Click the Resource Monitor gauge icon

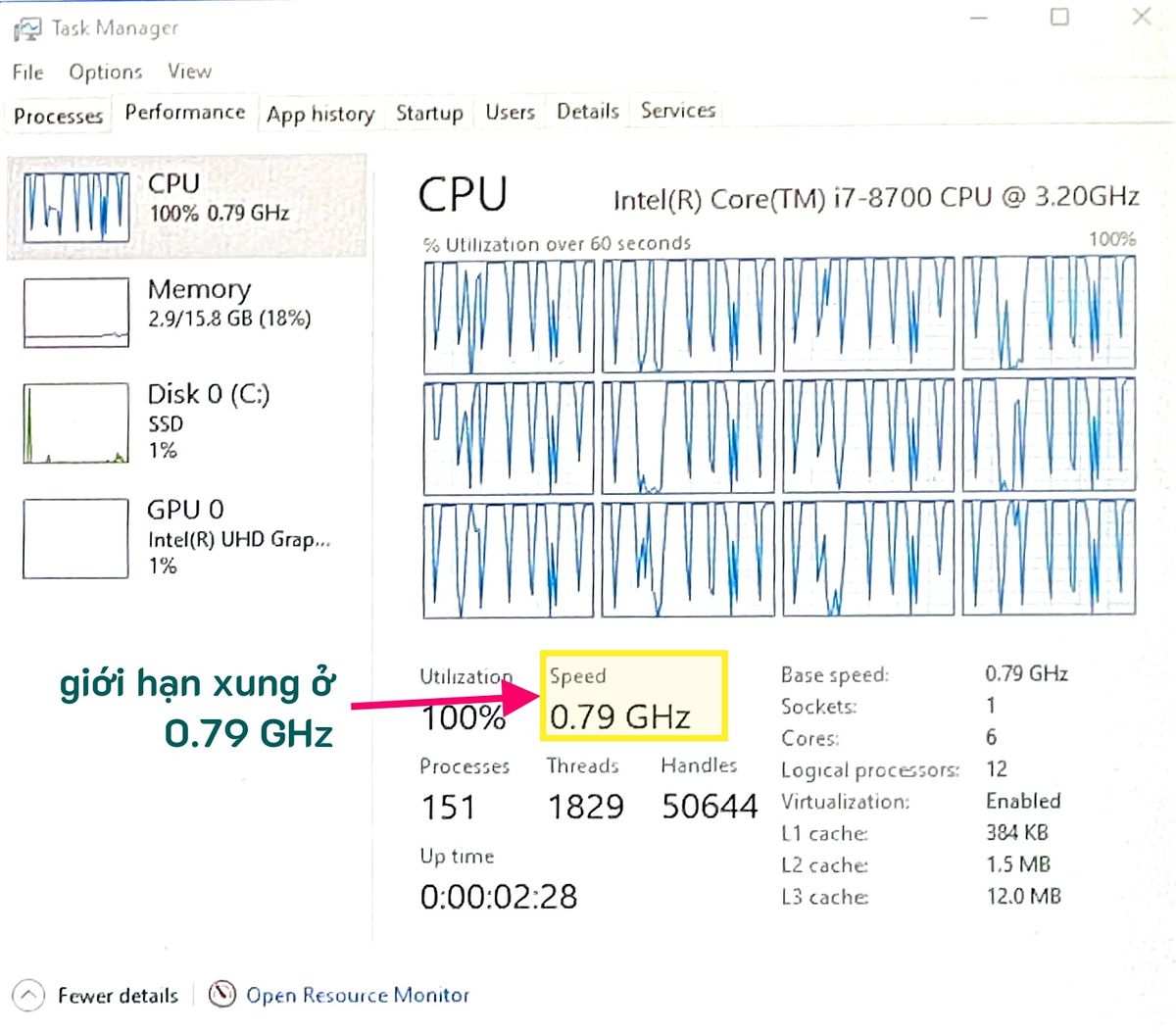pos(223,994)
